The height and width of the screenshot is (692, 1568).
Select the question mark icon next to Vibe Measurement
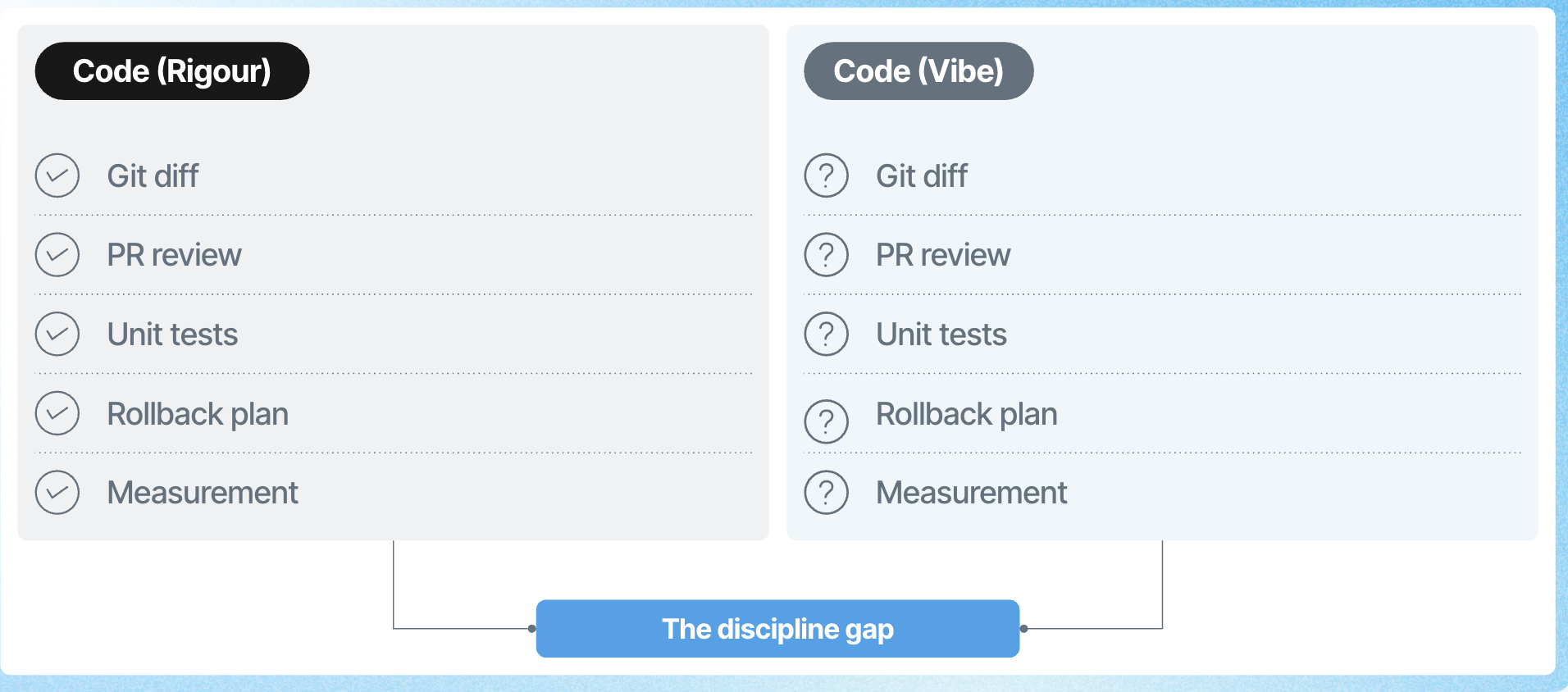click(x=827, y=492)
